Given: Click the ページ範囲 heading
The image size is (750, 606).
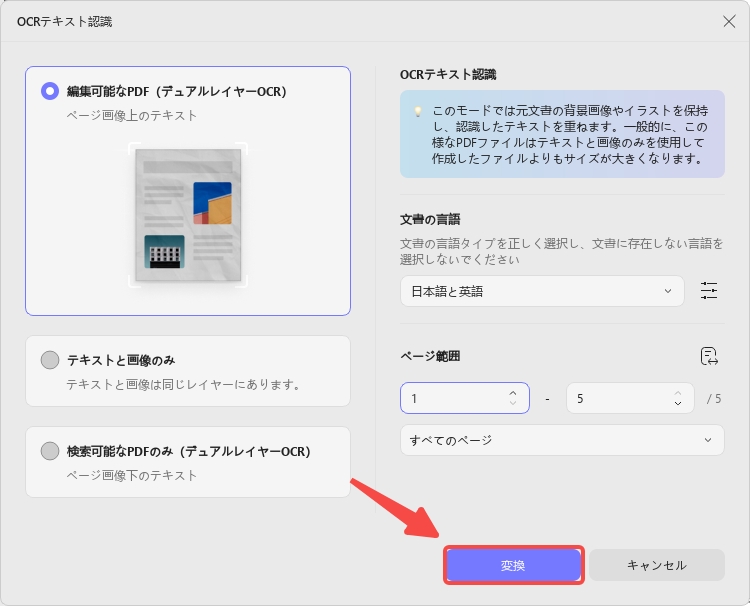Looking at the screenshot, I should 430,356.
